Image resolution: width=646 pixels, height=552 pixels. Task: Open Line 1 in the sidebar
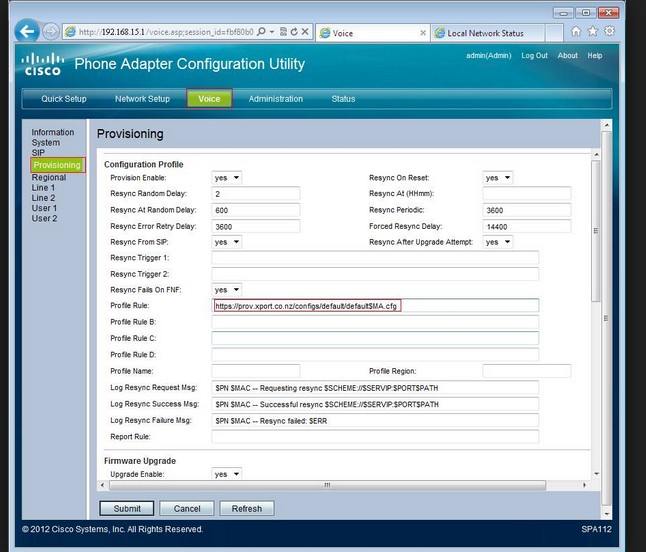[x=43, y=188]
